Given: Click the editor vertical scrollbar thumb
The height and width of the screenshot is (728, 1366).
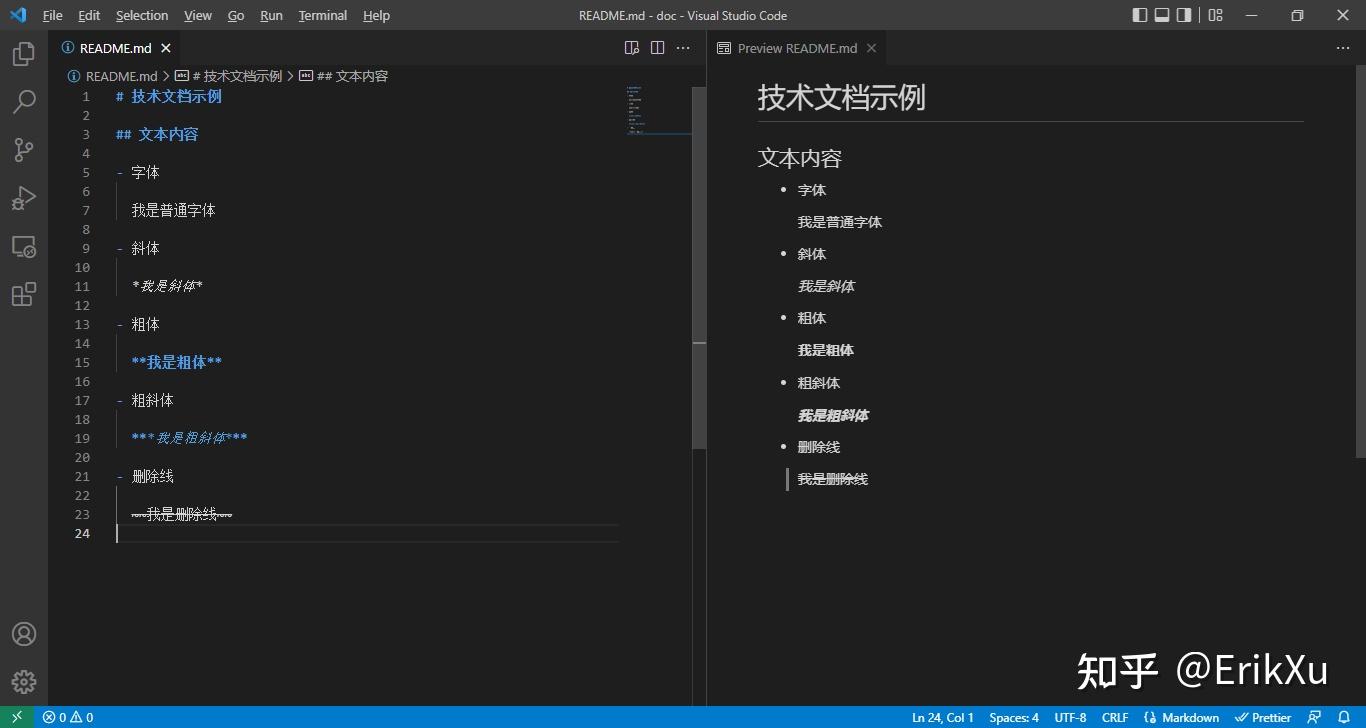Looking at the screenshot, I should coord(699,268).
